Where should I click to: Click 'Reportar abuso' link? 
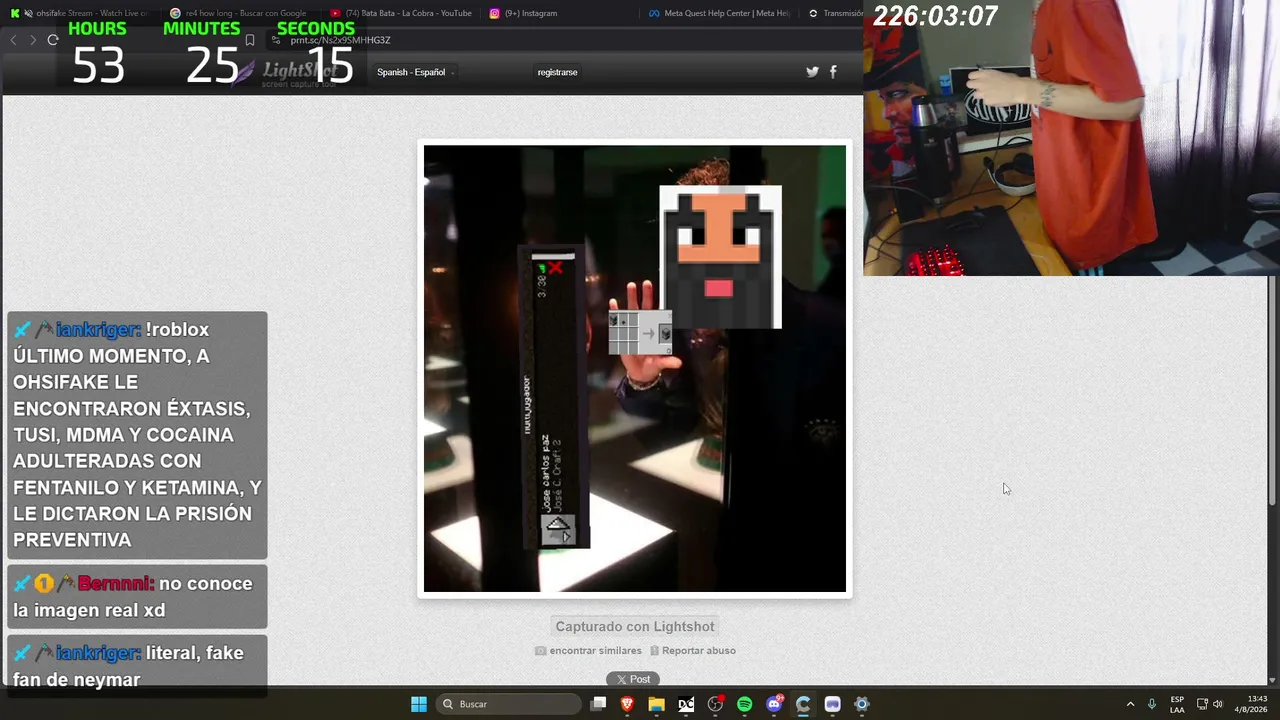click(693, 651)
